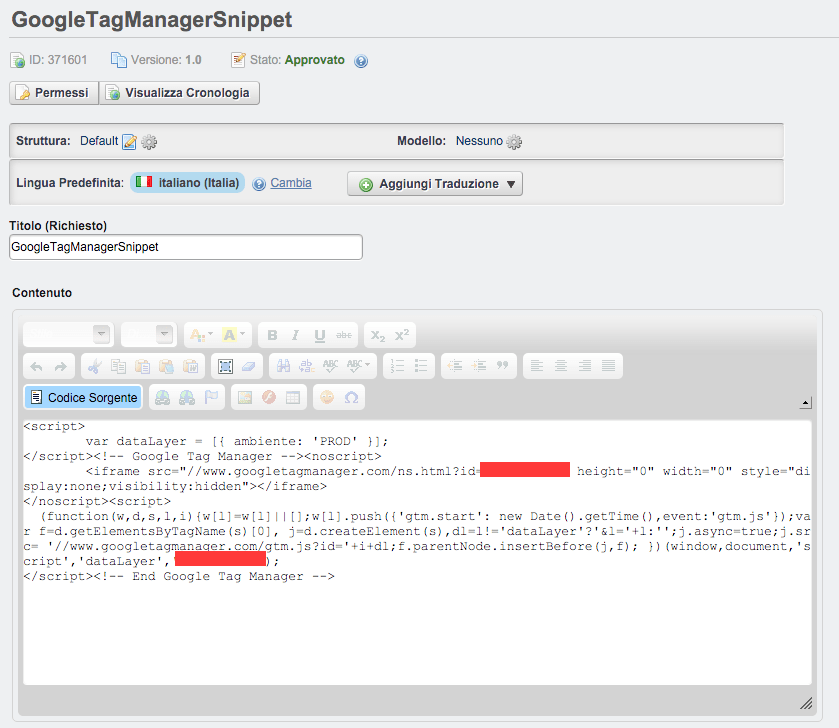Screen dimensions: 839x728
Task: Click the Spell check ABC icon
Action: point(330,366)
